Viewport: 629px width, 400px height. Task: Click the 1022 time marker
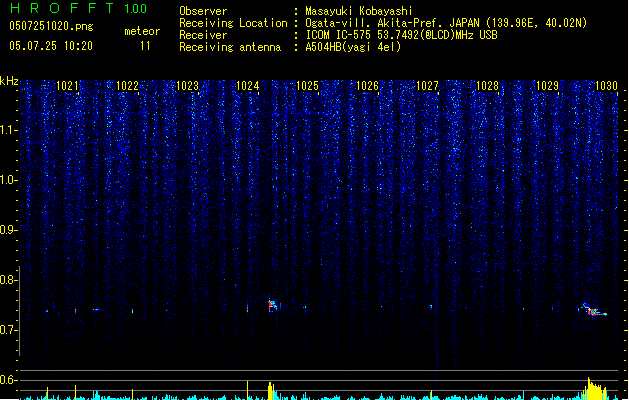point(127,86)
